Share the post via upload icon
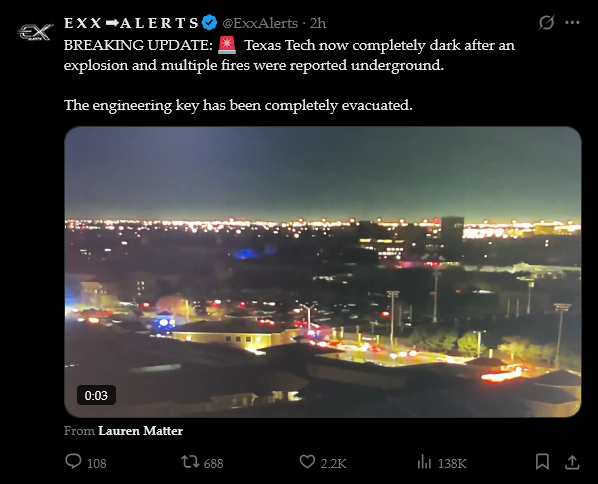Image resolution: width=598 pixels, height=484 pixels. tap(572, 462)
